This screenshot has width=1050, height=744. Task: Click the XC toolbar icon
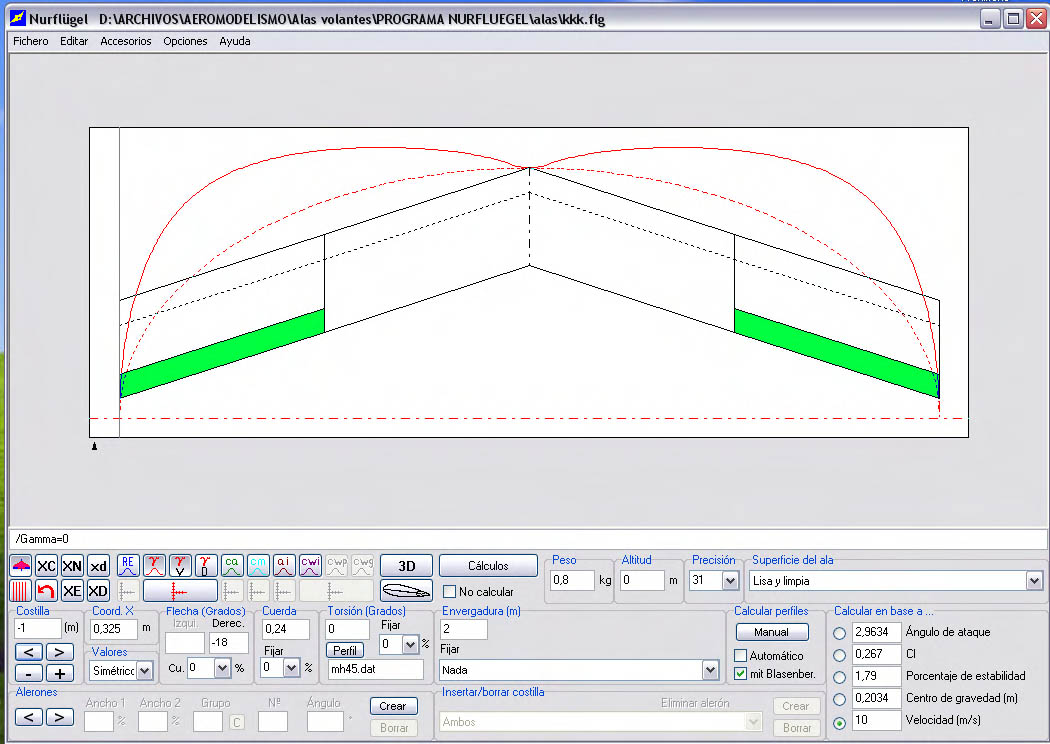46,566
